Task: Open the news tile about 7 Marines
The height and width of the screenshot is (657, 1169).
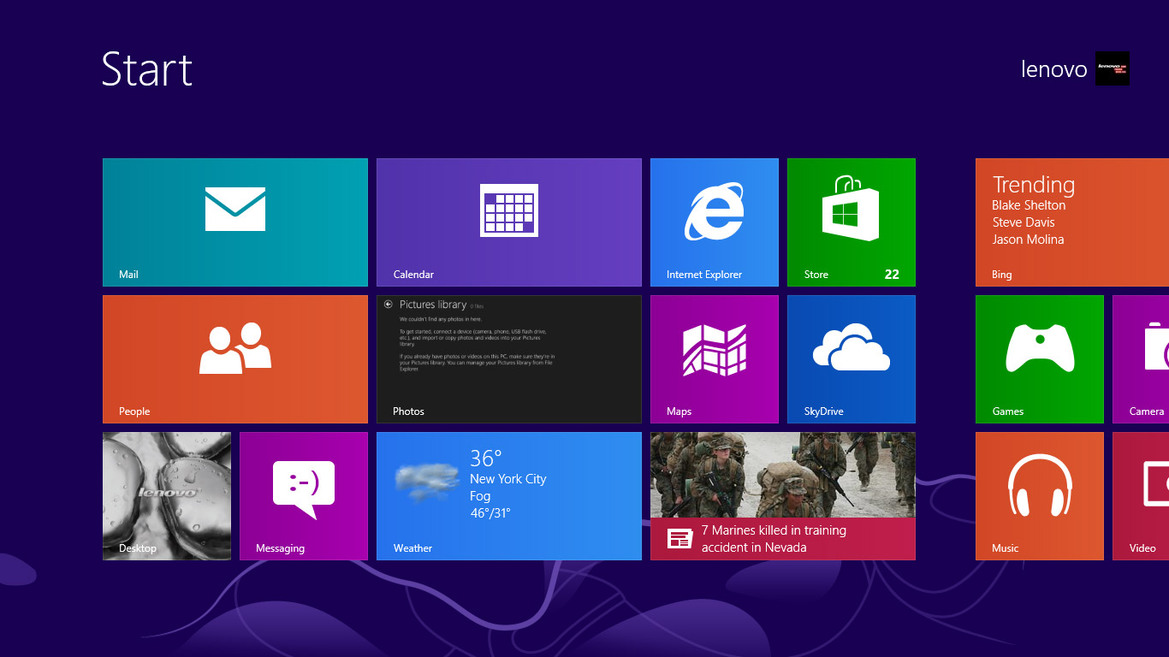Action: pos(783,496)
